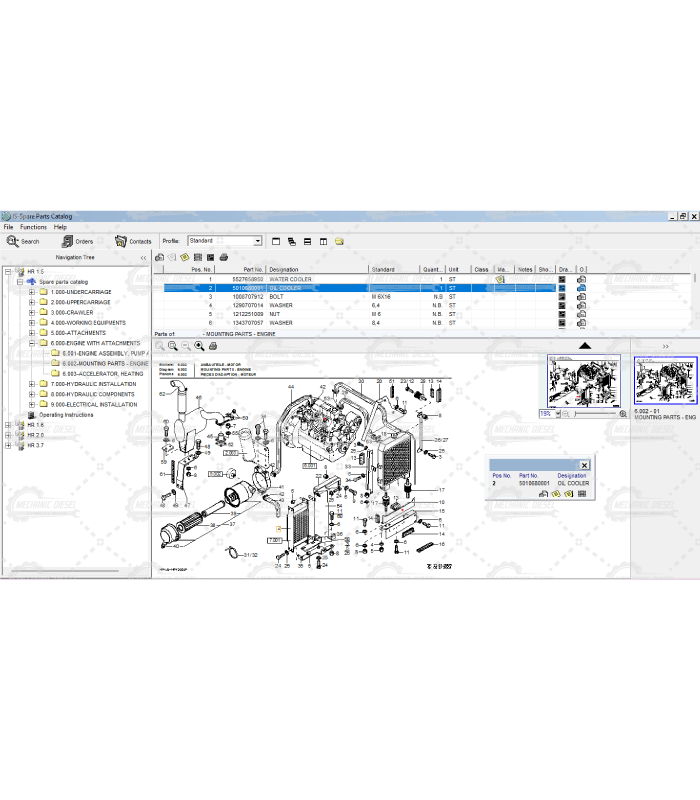Click the single-window layout icon next to Profile
Screen dimensions: 700x800
(276, 241)
